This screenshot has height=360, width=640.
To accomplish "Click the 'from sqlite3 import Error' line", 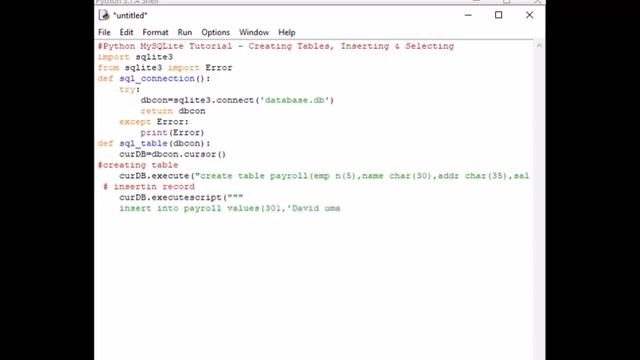I will click(164, 68).
